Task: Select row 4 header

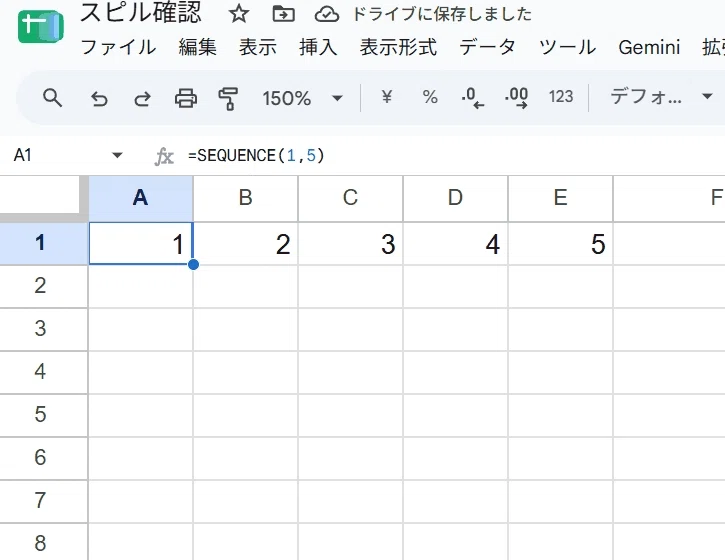Action: pos(43,372)
